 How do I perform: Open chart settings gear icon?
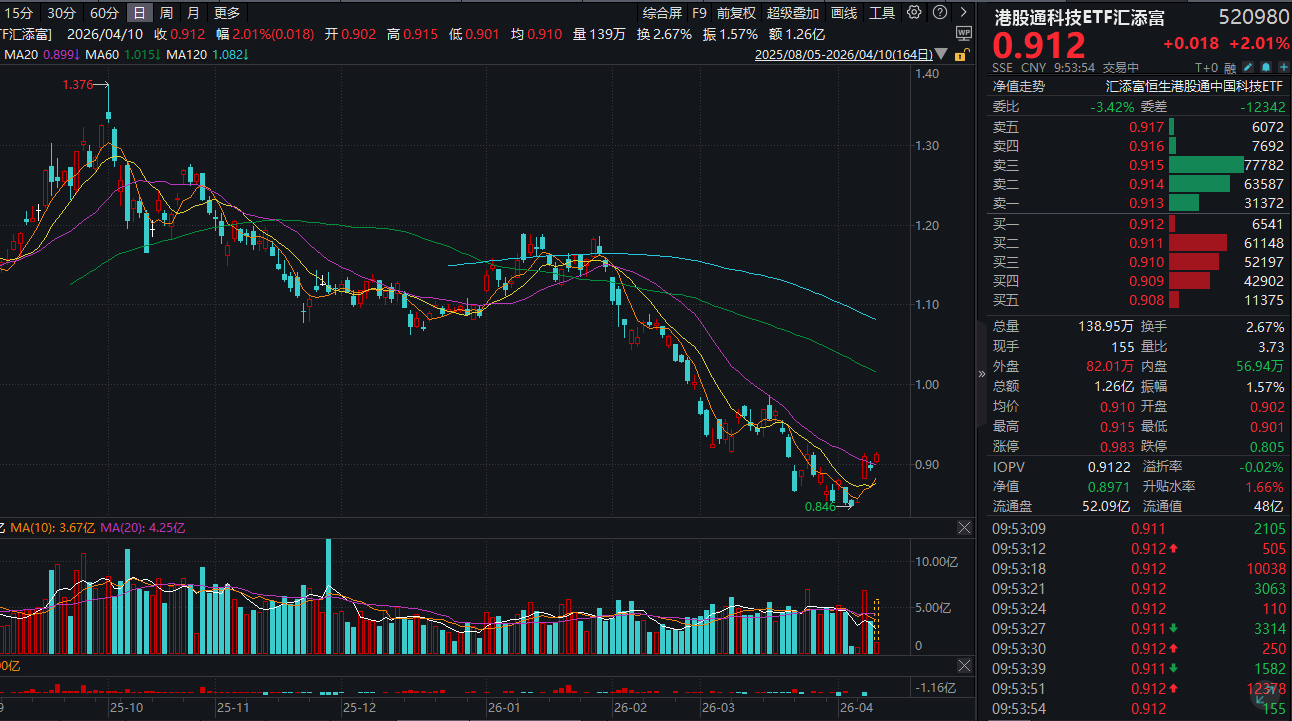pyautogui.click(x=914, y=13)
